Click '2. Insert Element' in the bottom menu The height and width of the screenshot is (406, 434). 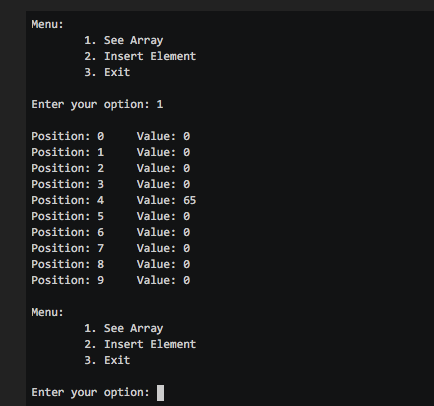[x=140, y=344]
